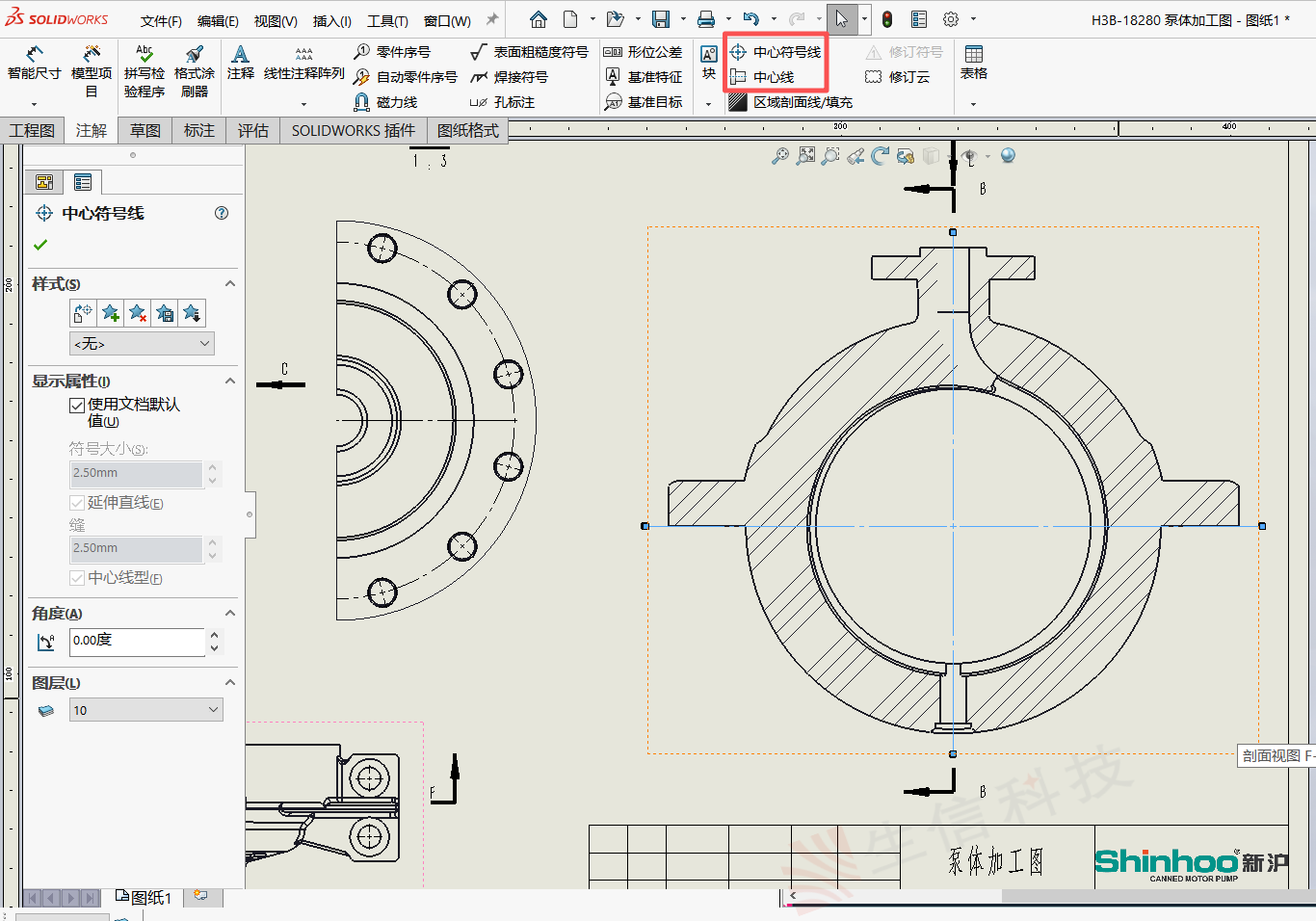
Task: Click the 图纸1 sheet tab at bottom
Action: click(x=144, y=897)
